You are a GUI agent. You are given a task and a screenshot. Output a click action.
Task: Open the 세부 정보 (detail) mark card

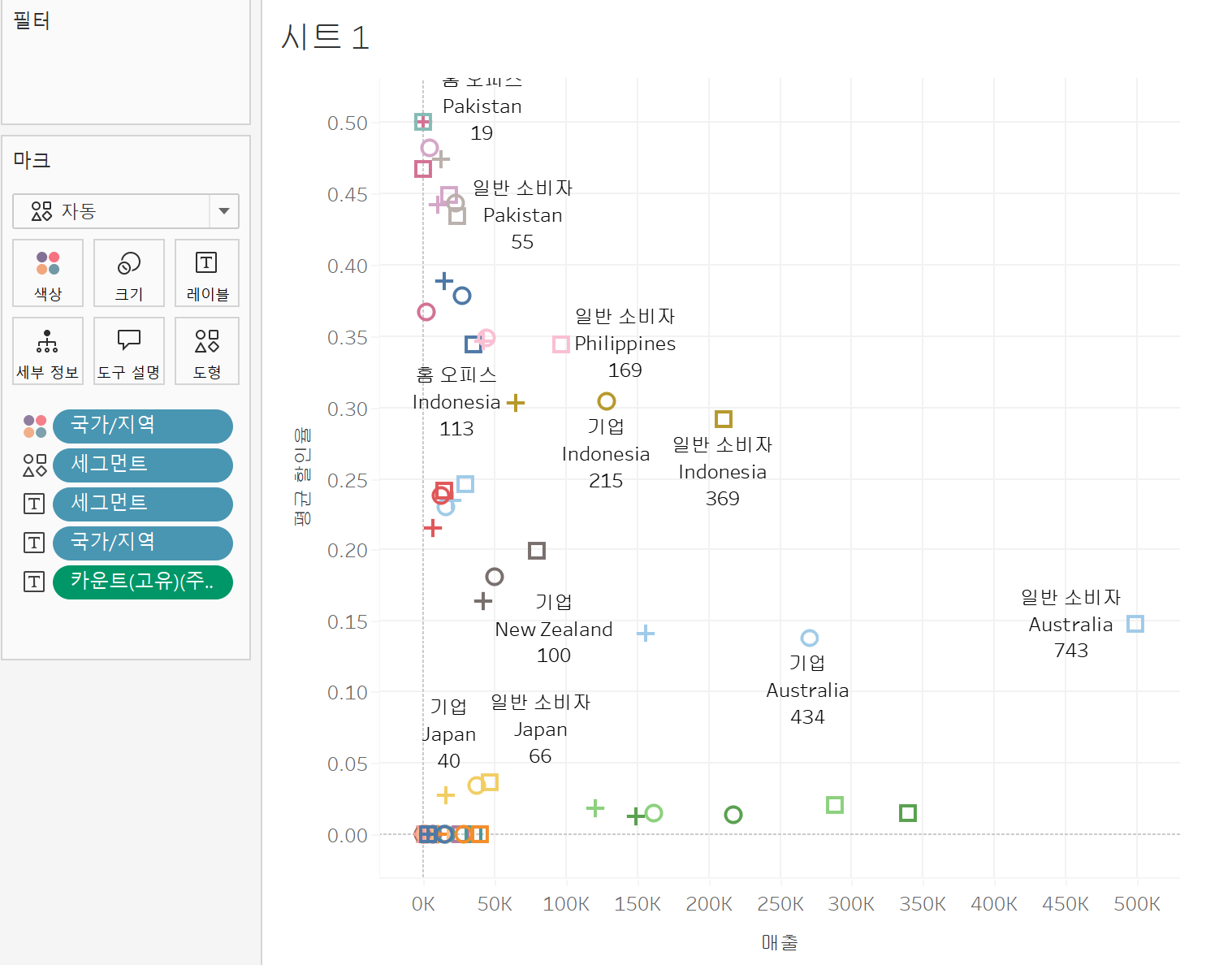(48, 351)
